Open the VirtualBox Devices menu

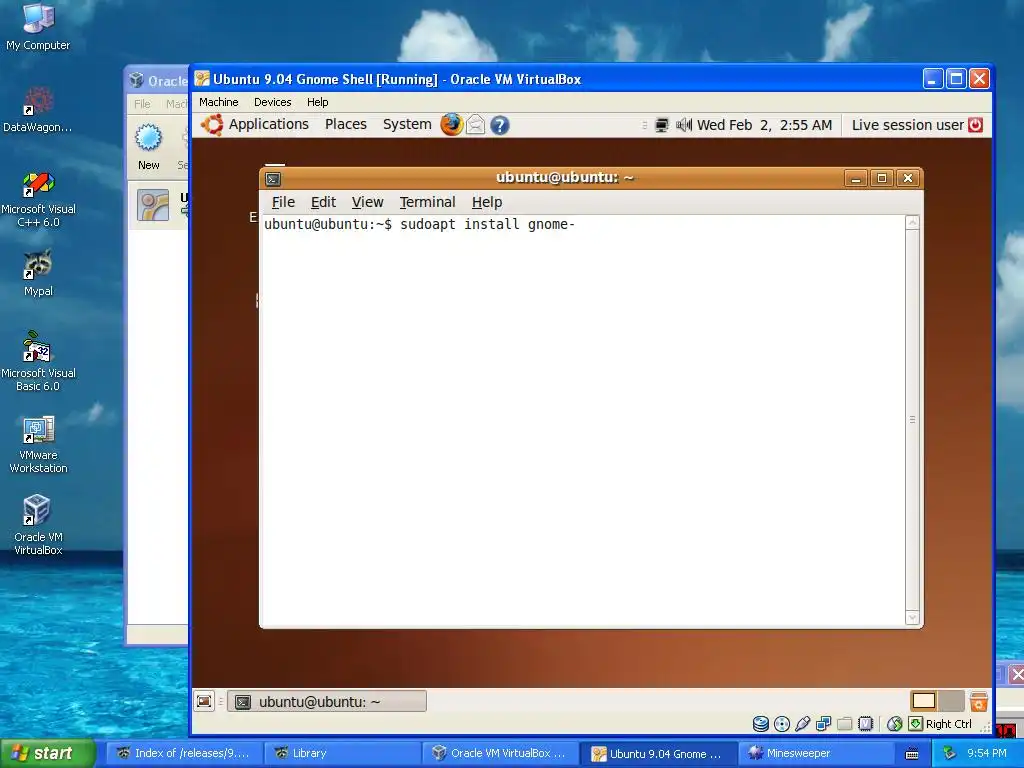(x=272, y=102)
